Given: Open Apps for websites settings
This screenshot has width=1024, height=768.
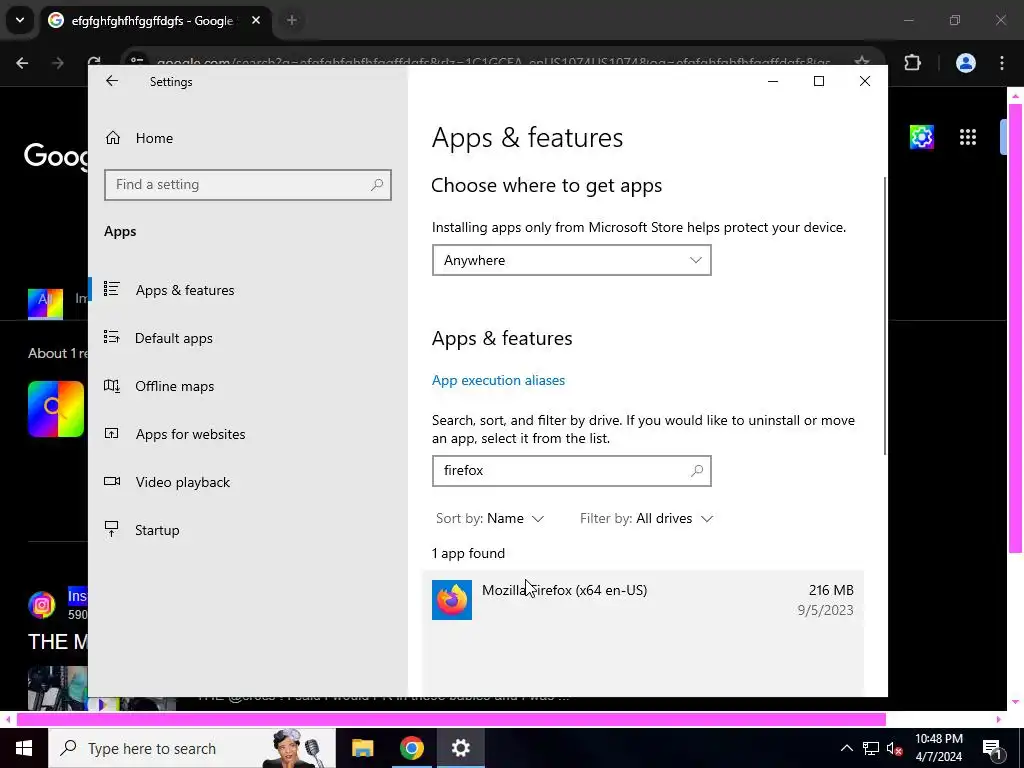Looking at the screenshot, I should [x=190, y=434].
